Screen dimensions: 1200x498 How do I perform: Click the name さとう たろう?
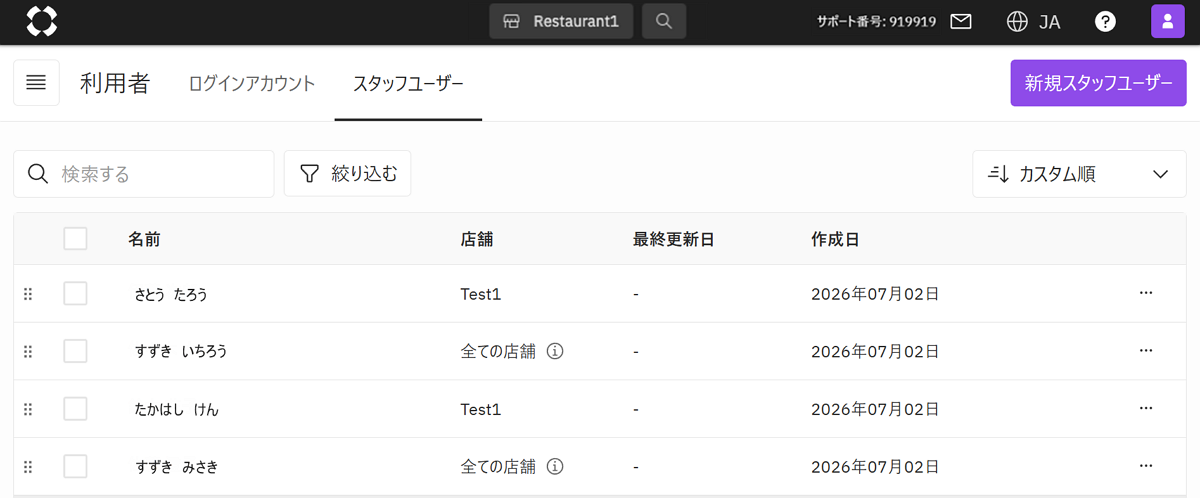pos(171,294)
